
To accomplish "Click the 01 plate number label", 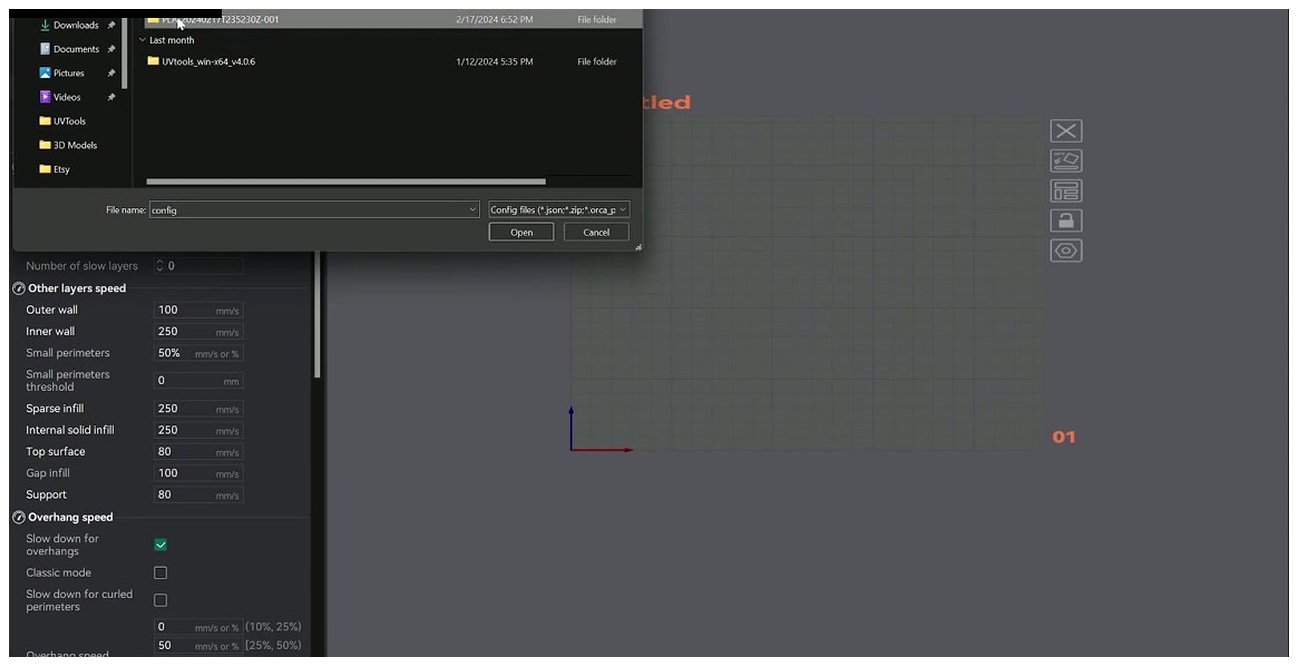I will click(1064, 437).
